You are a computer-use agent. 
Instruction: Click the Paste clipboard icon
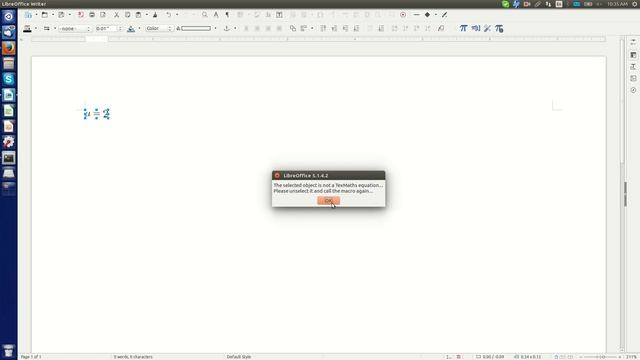[138, 15]
